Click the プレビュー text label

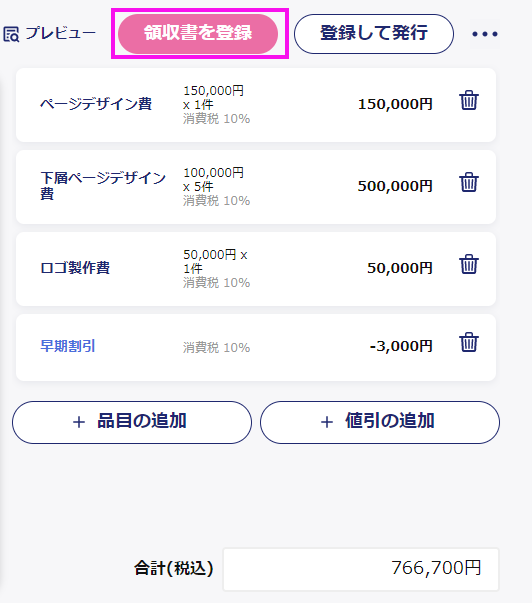(60, 33)
